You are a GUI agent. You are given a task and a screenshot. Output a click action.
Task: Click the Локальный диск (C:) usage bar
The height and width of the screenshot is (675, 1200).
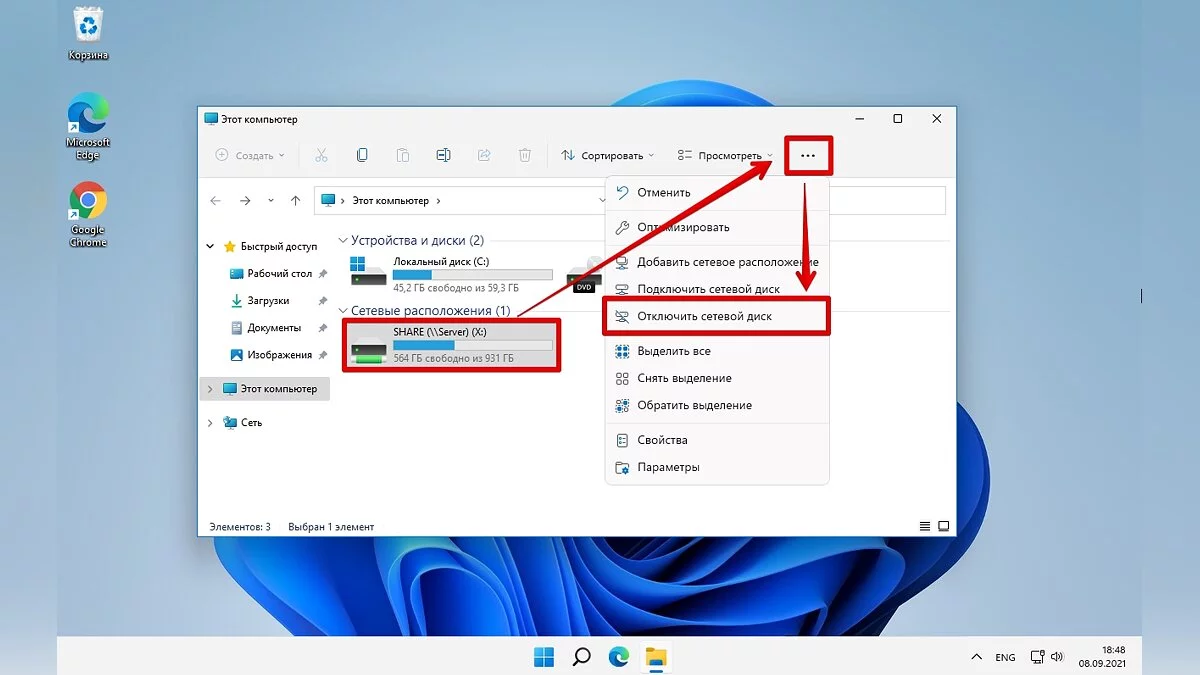tap(472, 274)
